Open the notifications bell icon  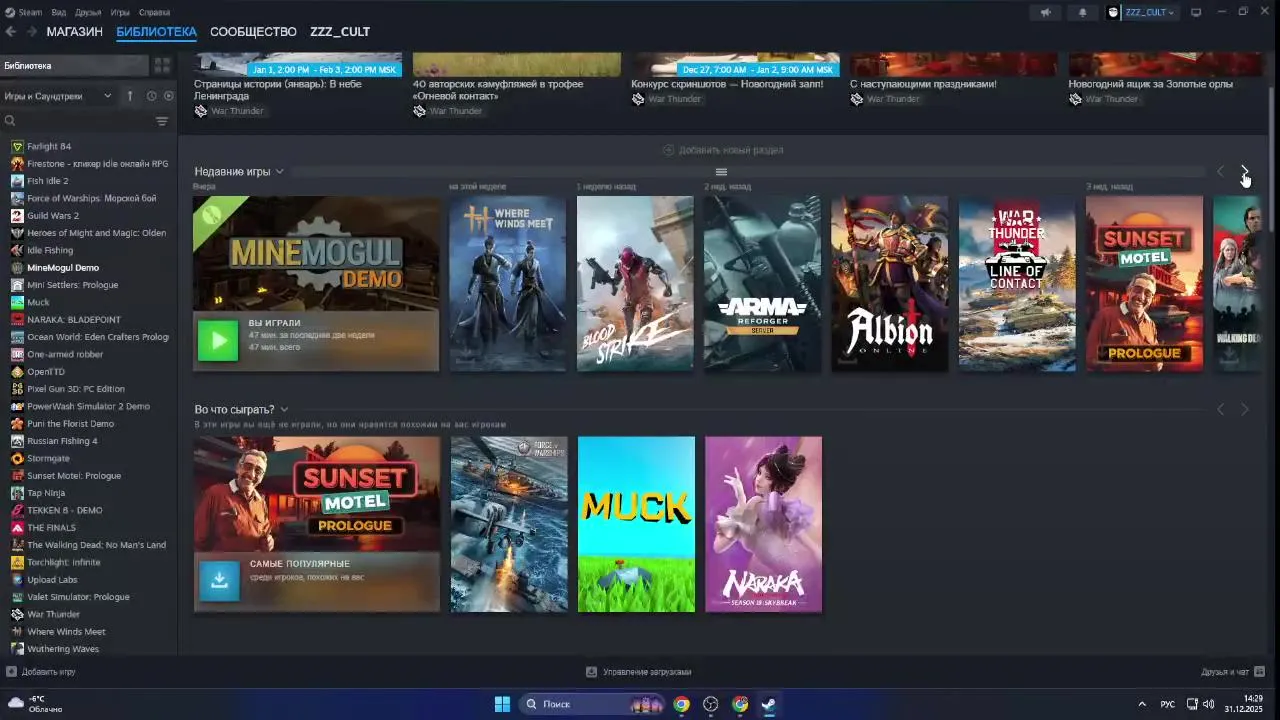[1082, 12]
